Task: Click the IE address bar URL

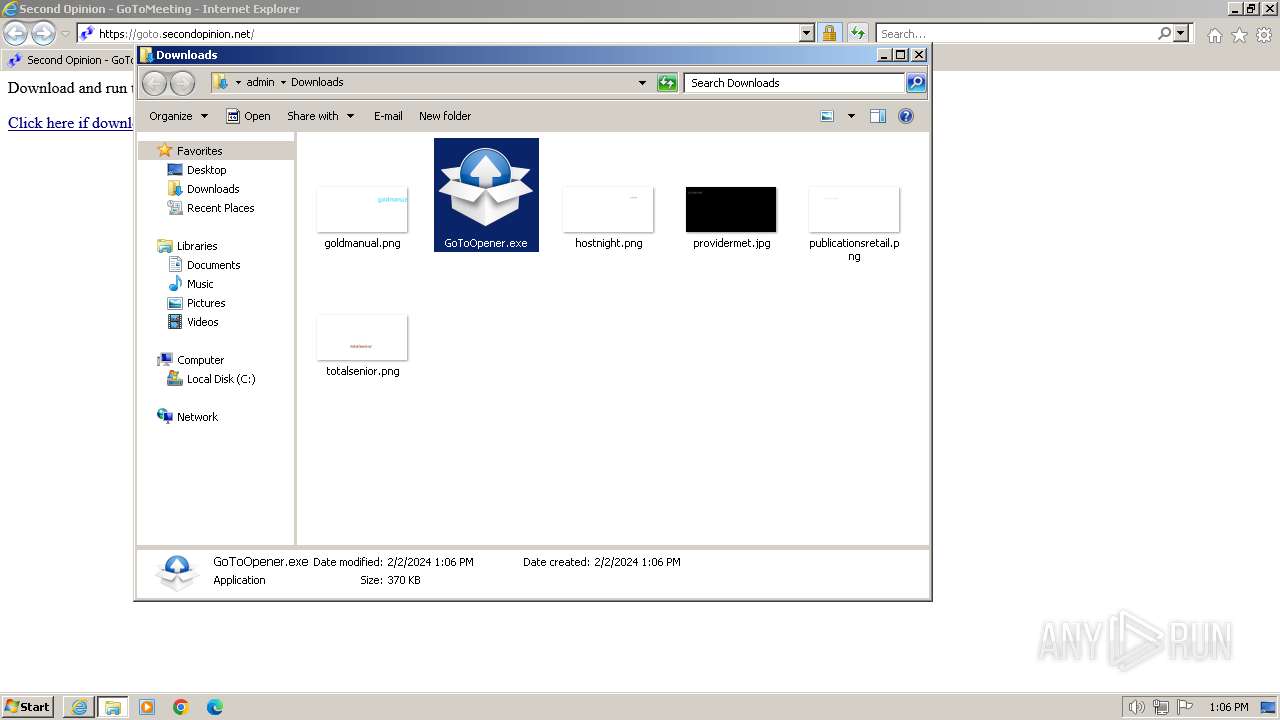Action: coord(176,34)
